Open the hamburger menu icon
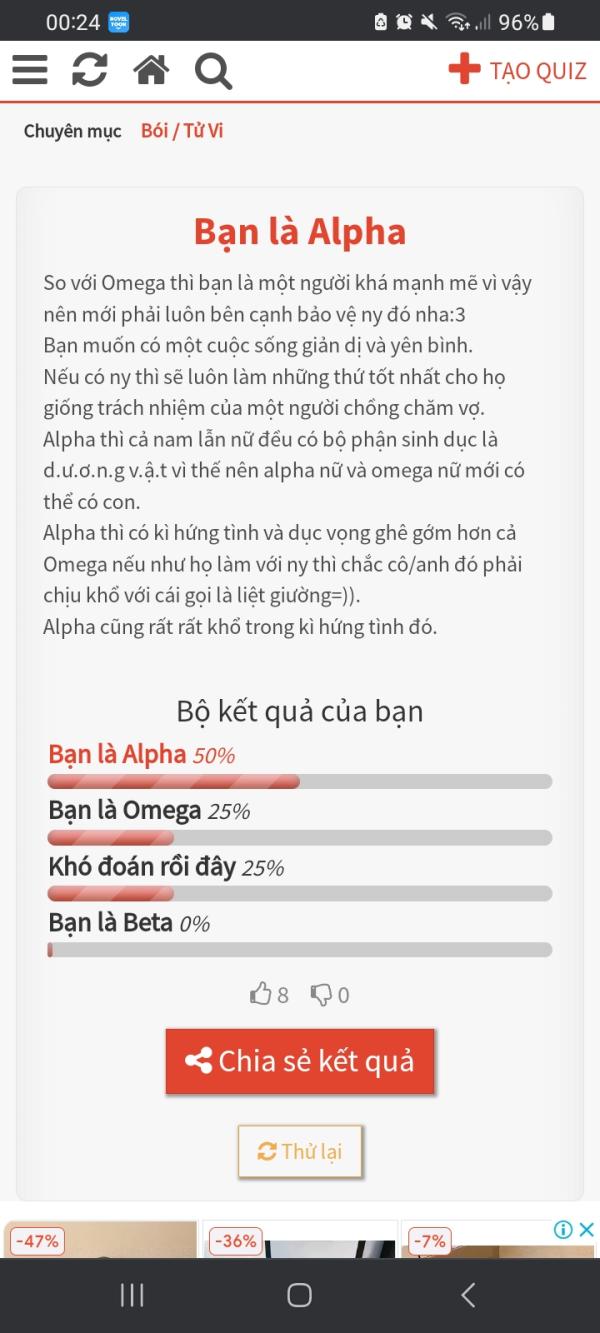 click(x=30, y=70)
